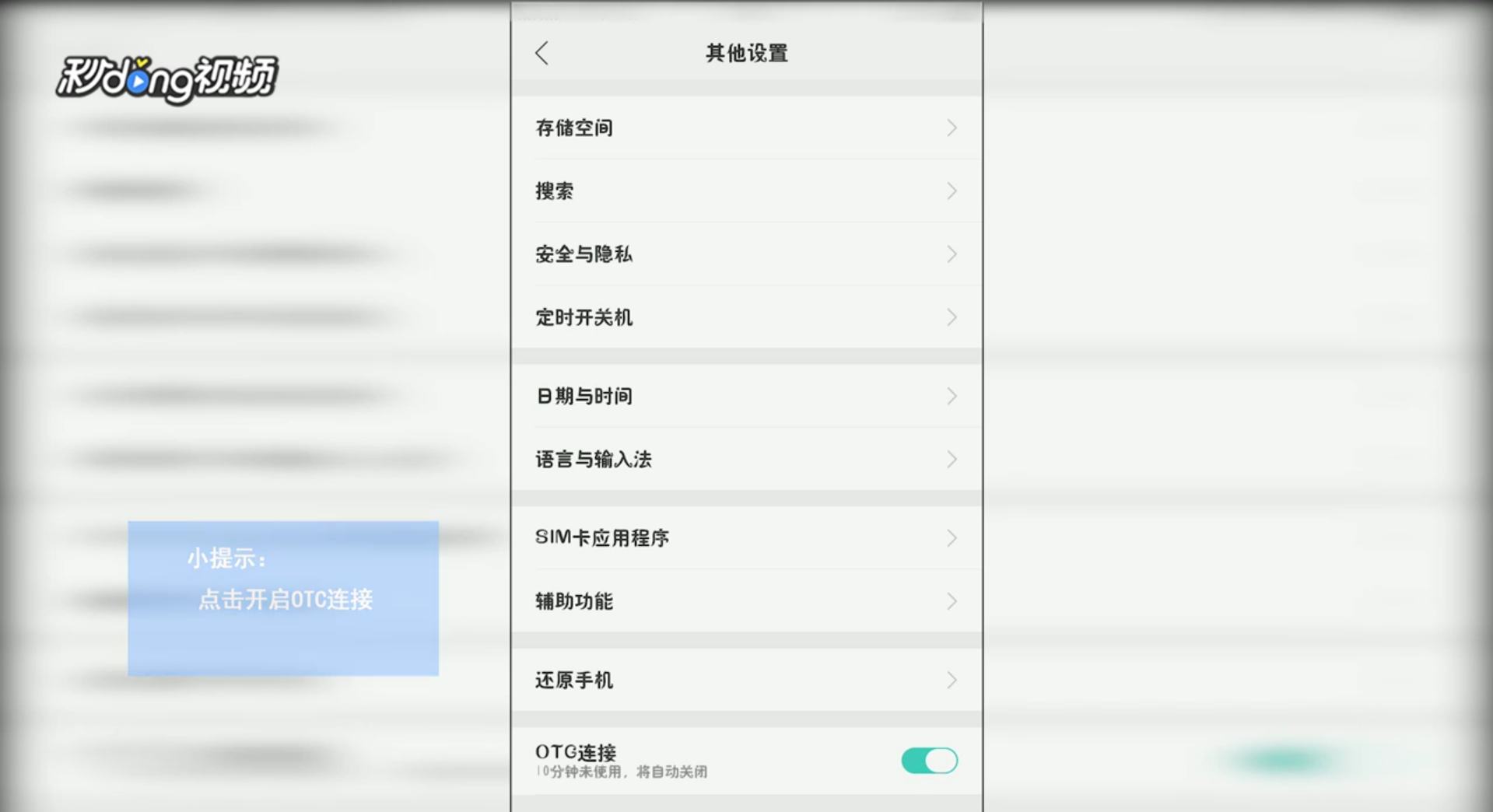Click chevron beside SIM卡应用程序
Image resolution: width=1493 pixels, height=812 pixels.
coord(952,537)
